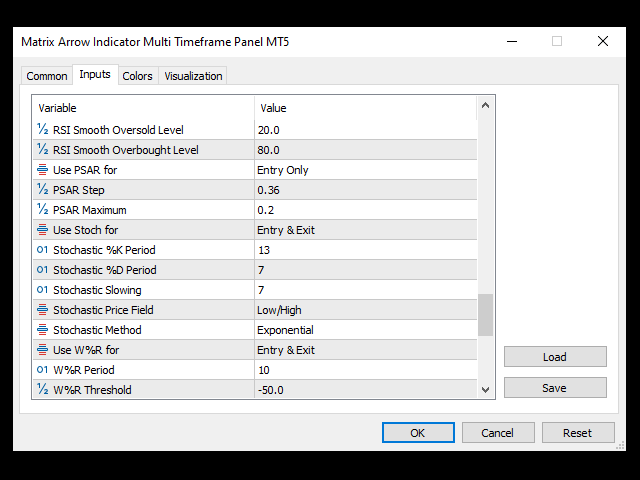
Task: Click the Save button
Action: [555, 388]
